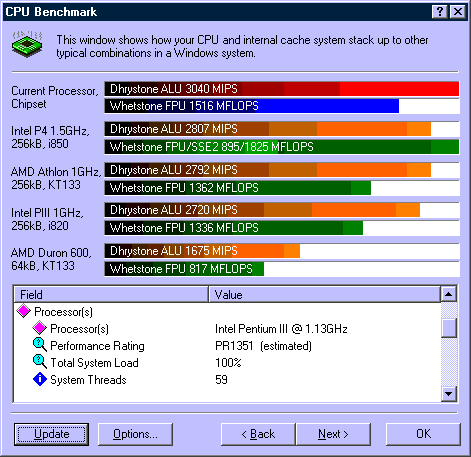Click the blue info icon beside System Threads
Screen dimensions: 471x457
tap(40, 379)
